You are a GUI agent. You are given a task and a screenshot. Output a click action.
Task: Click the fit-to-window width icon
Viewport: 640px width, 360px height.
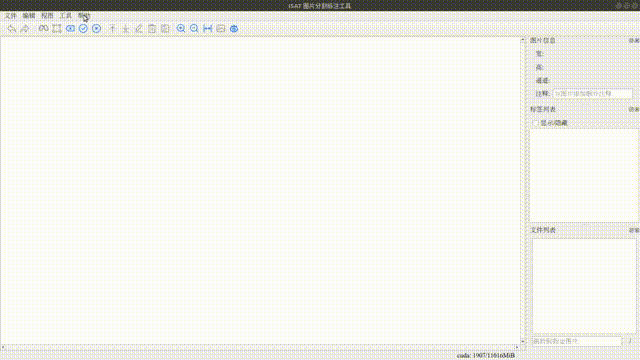[x=207, y=29]
